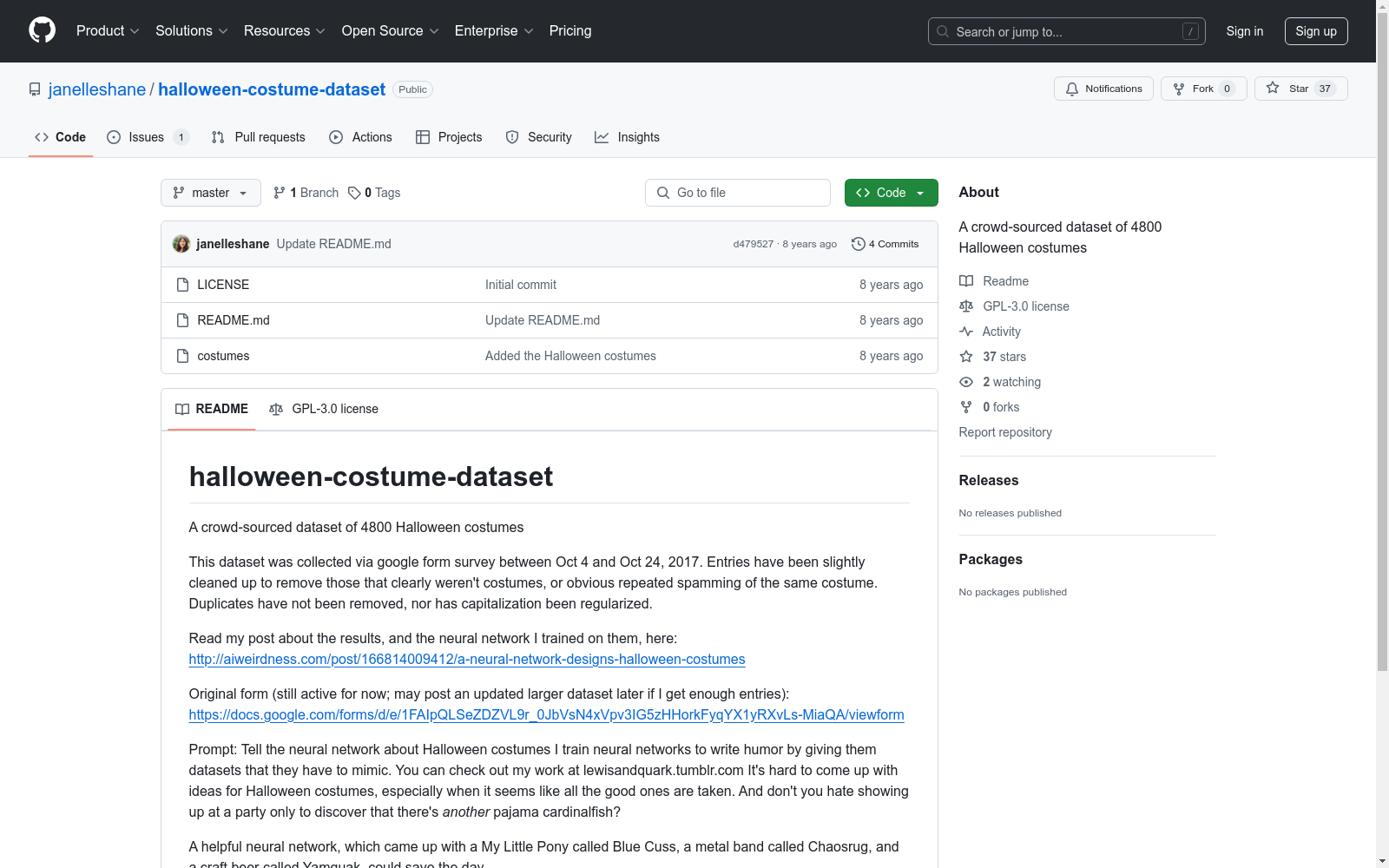Open the Security tab
This screenshot has height=868, width=1389.
tap(539, 137)
